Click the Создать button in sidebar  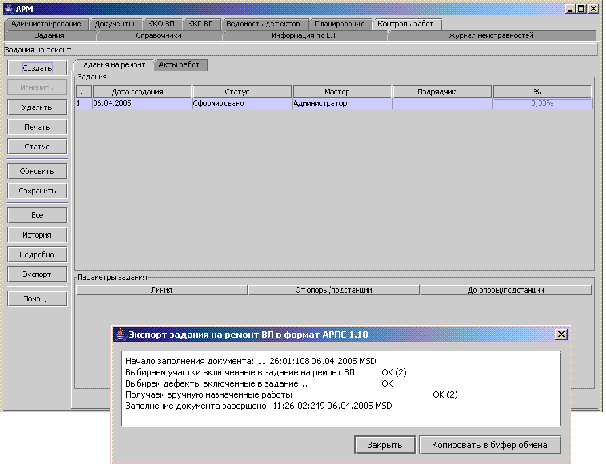tap(37, 68)
